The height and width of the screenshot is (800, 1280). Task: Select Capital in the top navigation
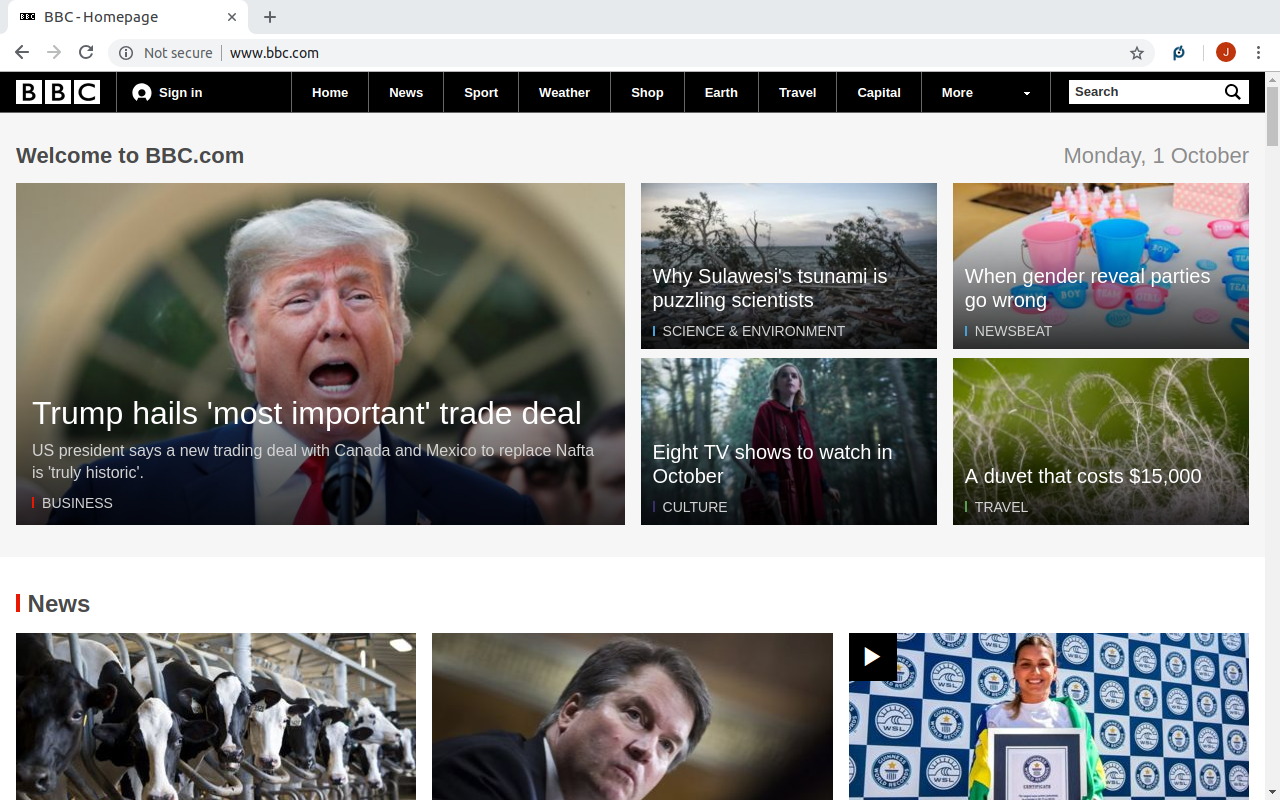point(879,92)
